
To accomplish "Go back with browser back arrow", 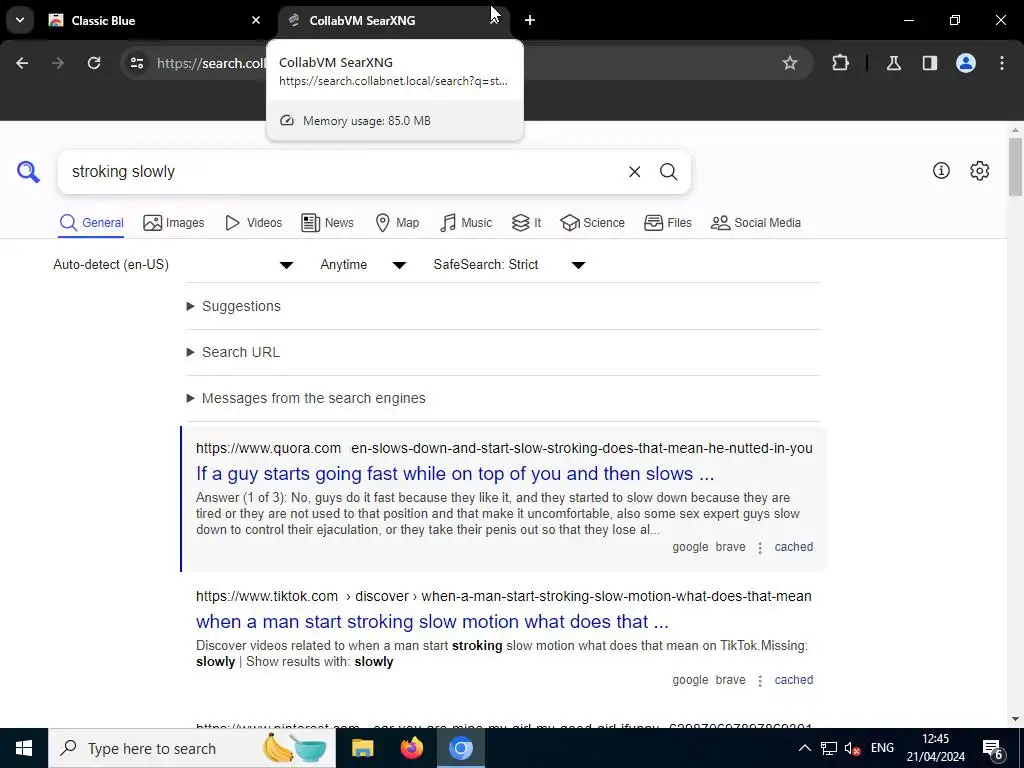I will pos(22,63).
